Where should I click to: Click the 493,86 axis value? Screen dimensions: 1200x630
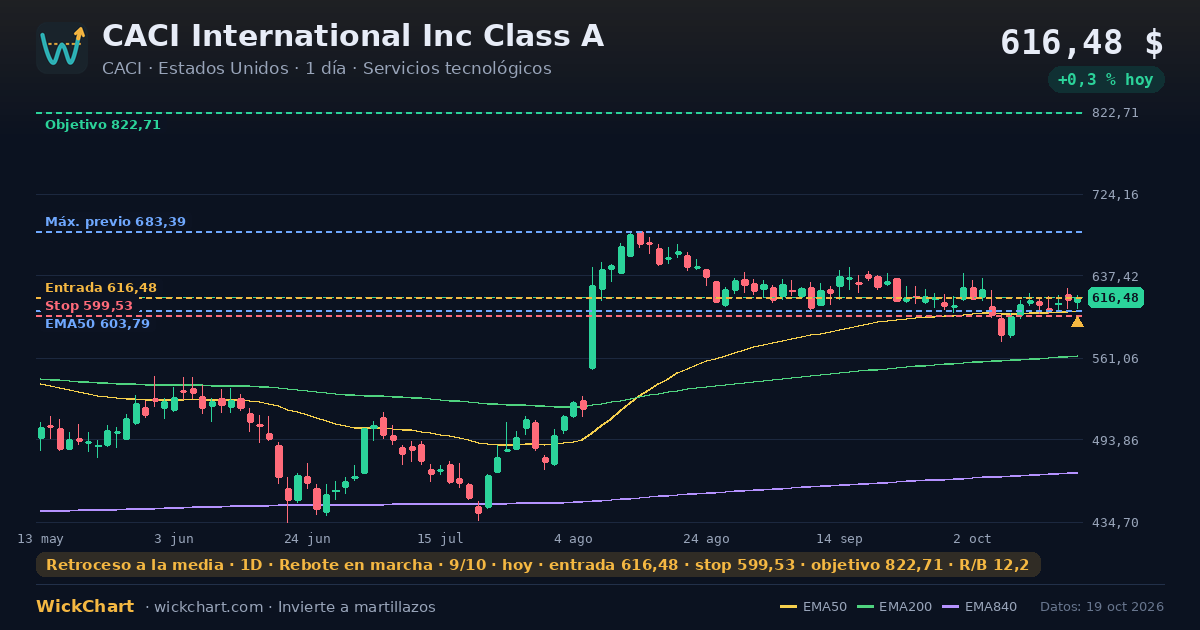point(1116,441)
